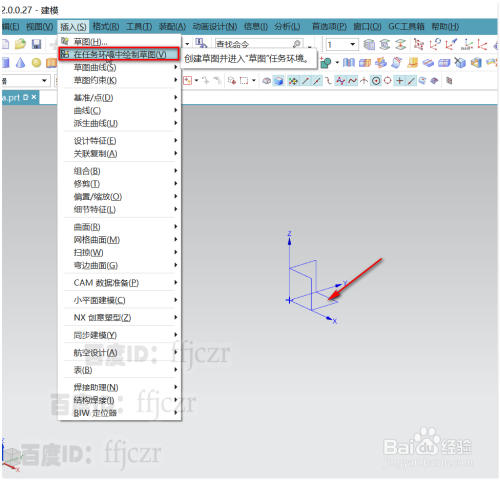This screenshot has width=500, height=480.
Task: Choose 草图(H)... menu entry
Action: tap(119, 42)
